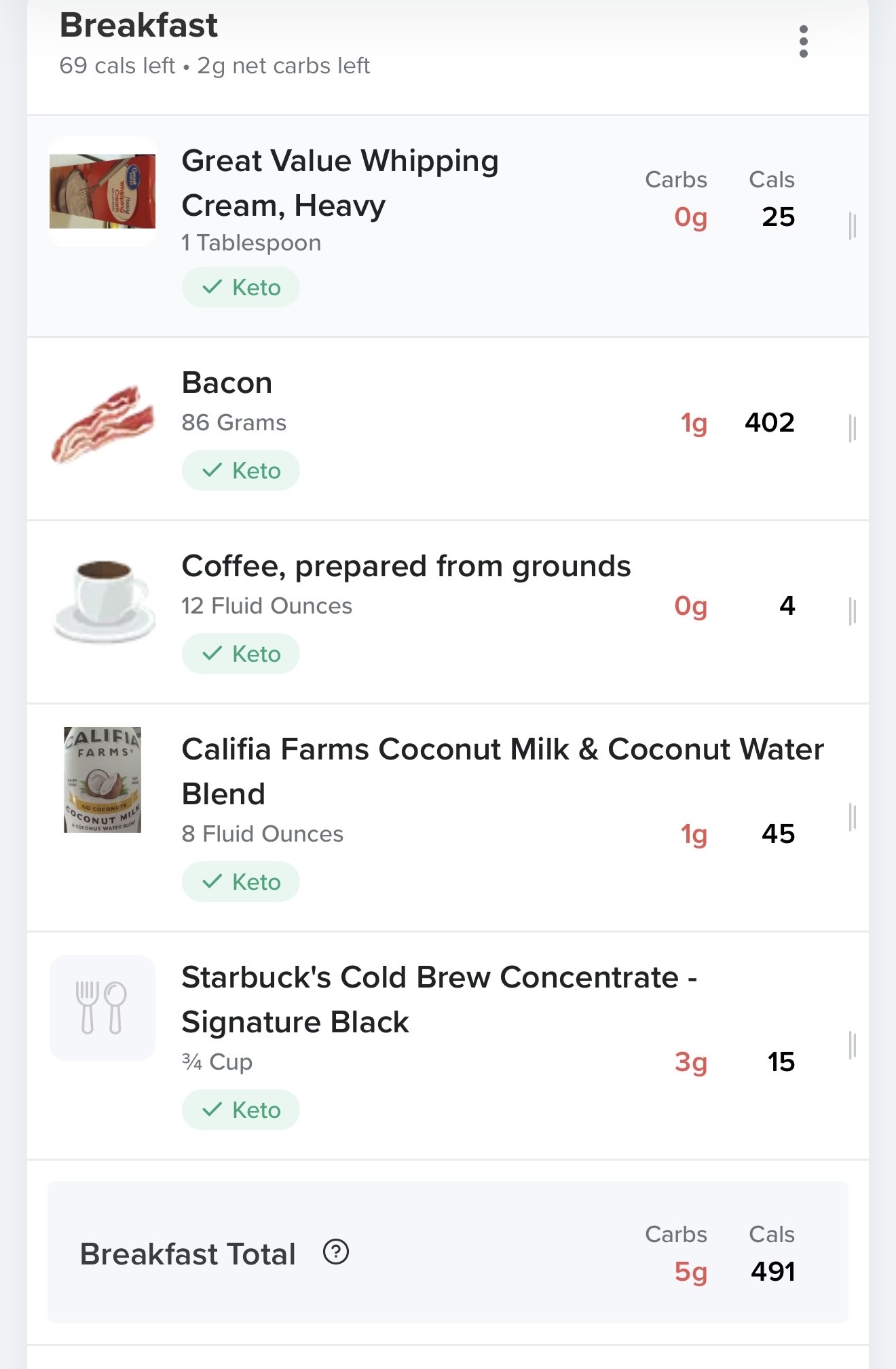Tap the fork and spoon placeholder icon
The width and height of the screenshot is (896, 1369).
[102, 1008]
